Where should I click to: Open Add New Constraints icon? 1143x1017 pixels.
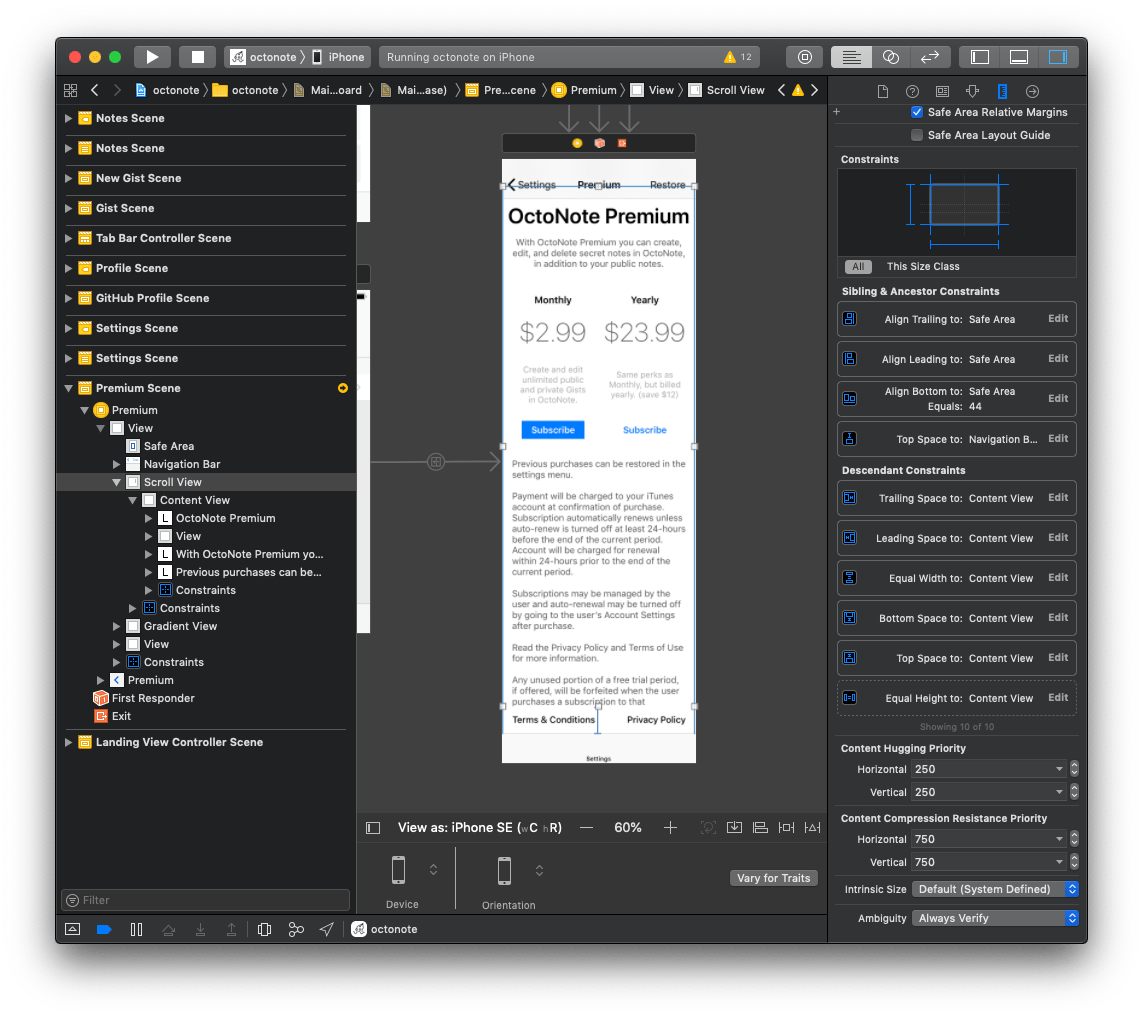(x=786, y=828)
